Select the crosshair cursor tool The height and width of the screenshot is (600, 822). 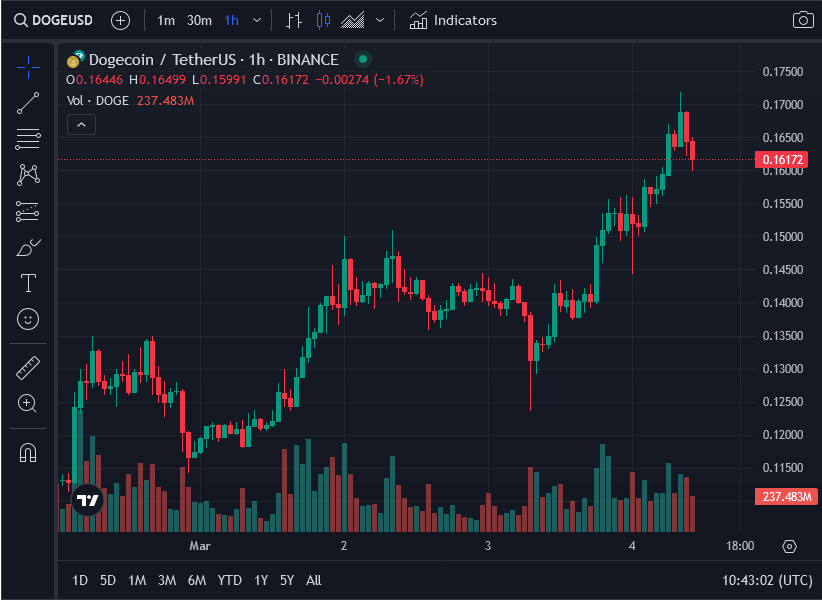click(28, 67)
